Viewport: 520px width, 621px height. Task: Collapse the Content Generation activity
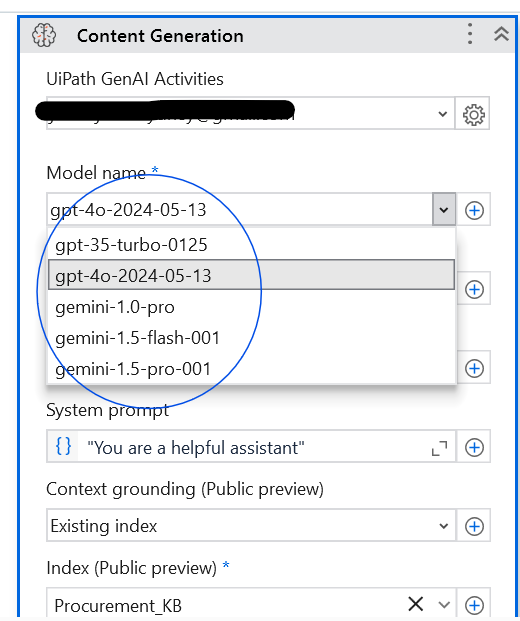(501, 34)
